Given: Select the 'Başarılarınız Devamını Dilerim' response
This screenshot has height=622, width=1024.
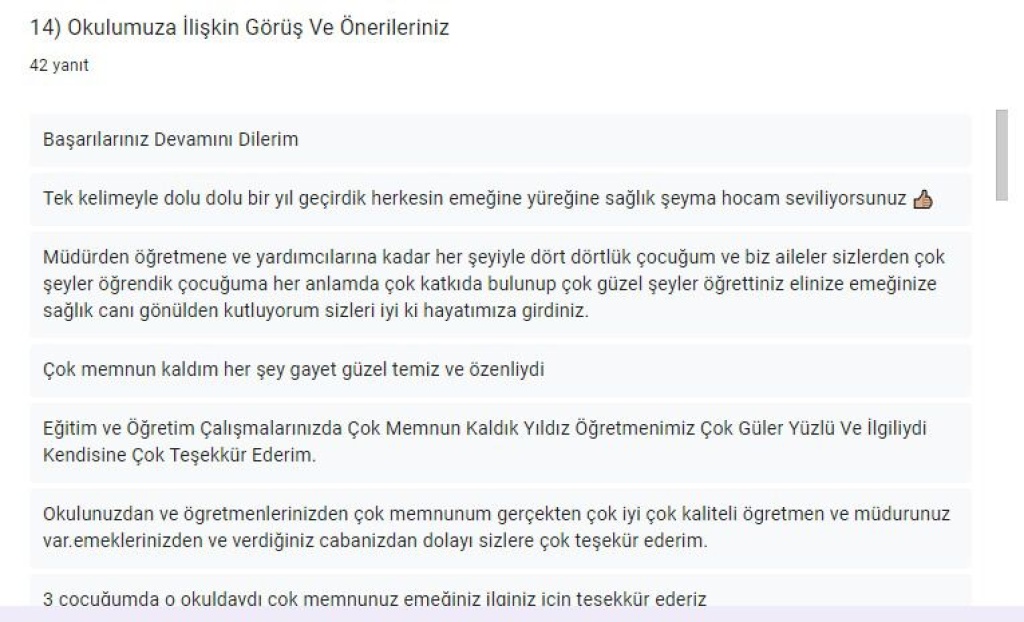Looking at the screenshot, I should point(500,140).
